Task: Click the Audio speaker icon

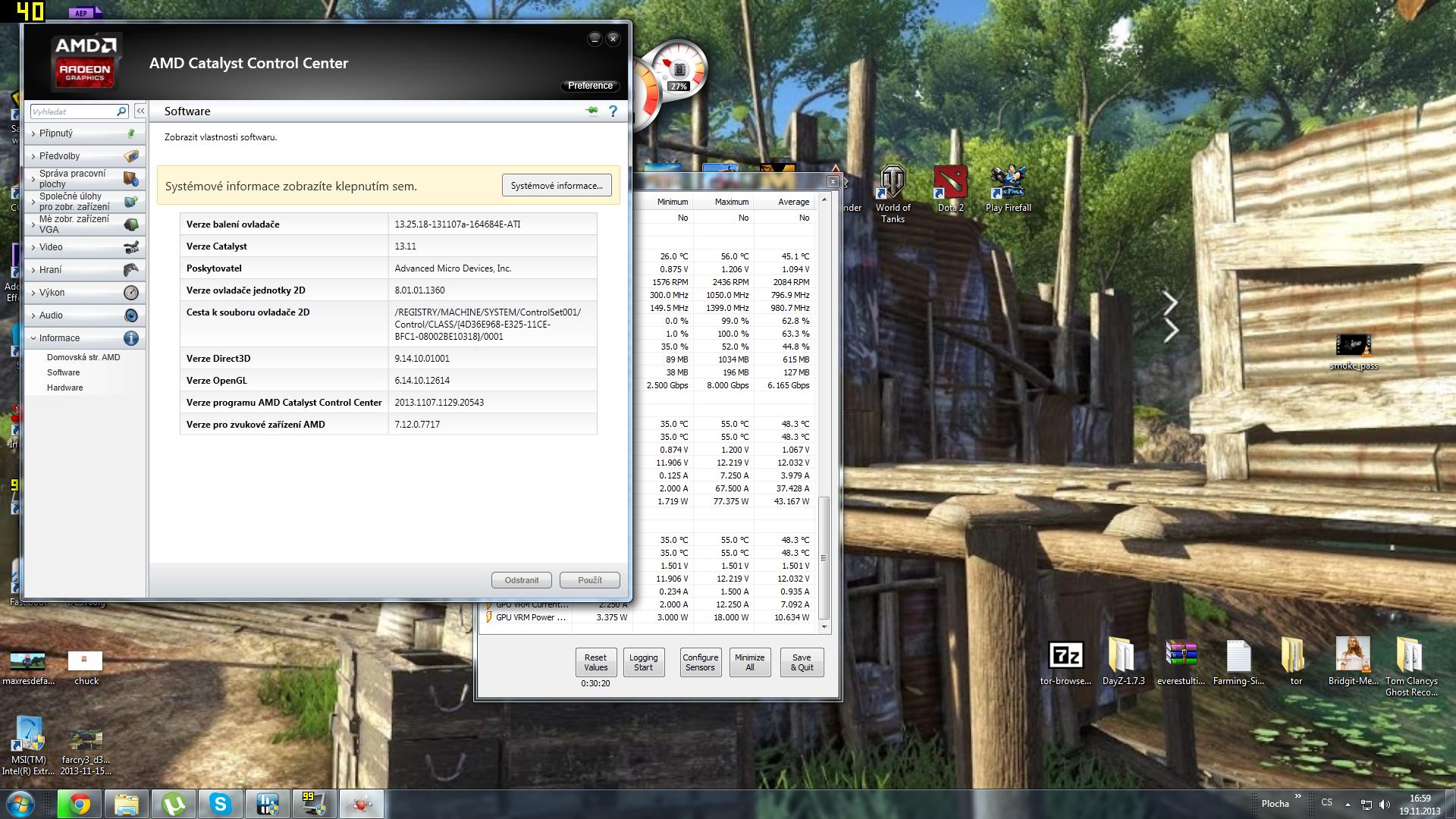Action: click(131, 315)
